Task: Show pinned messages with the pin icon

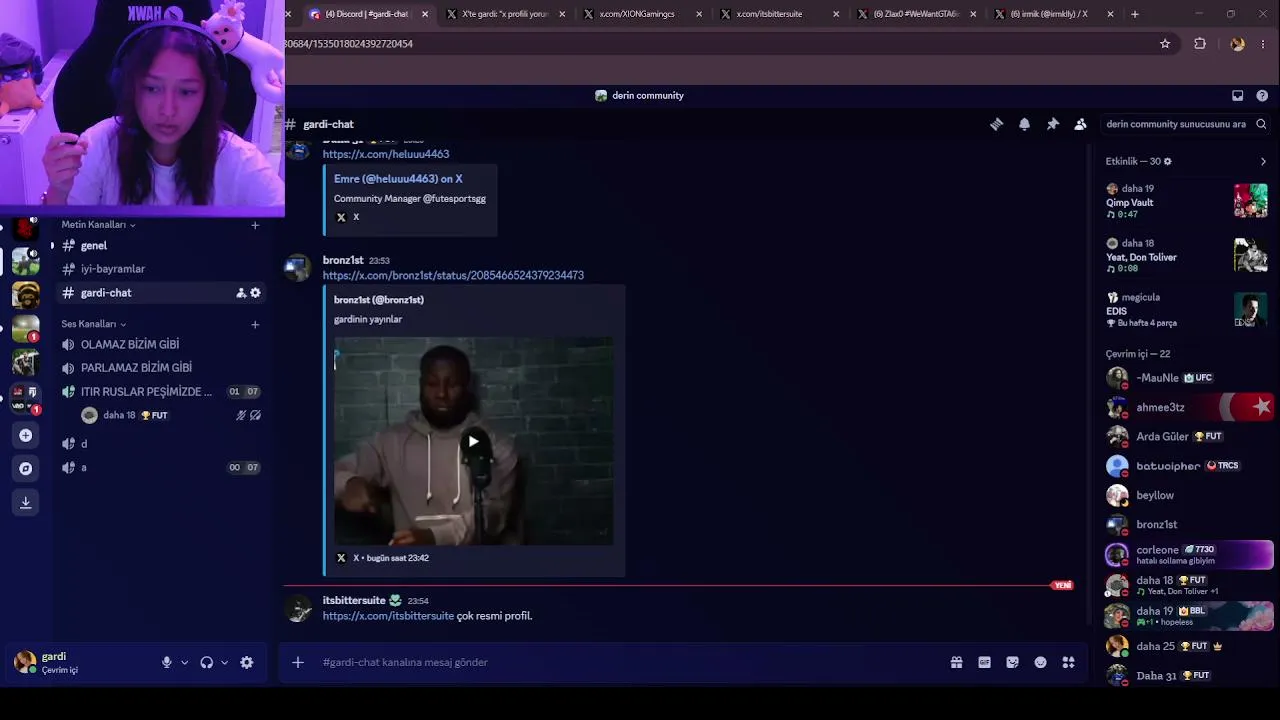Action: pyautogui.click(x=1052, y=124)
